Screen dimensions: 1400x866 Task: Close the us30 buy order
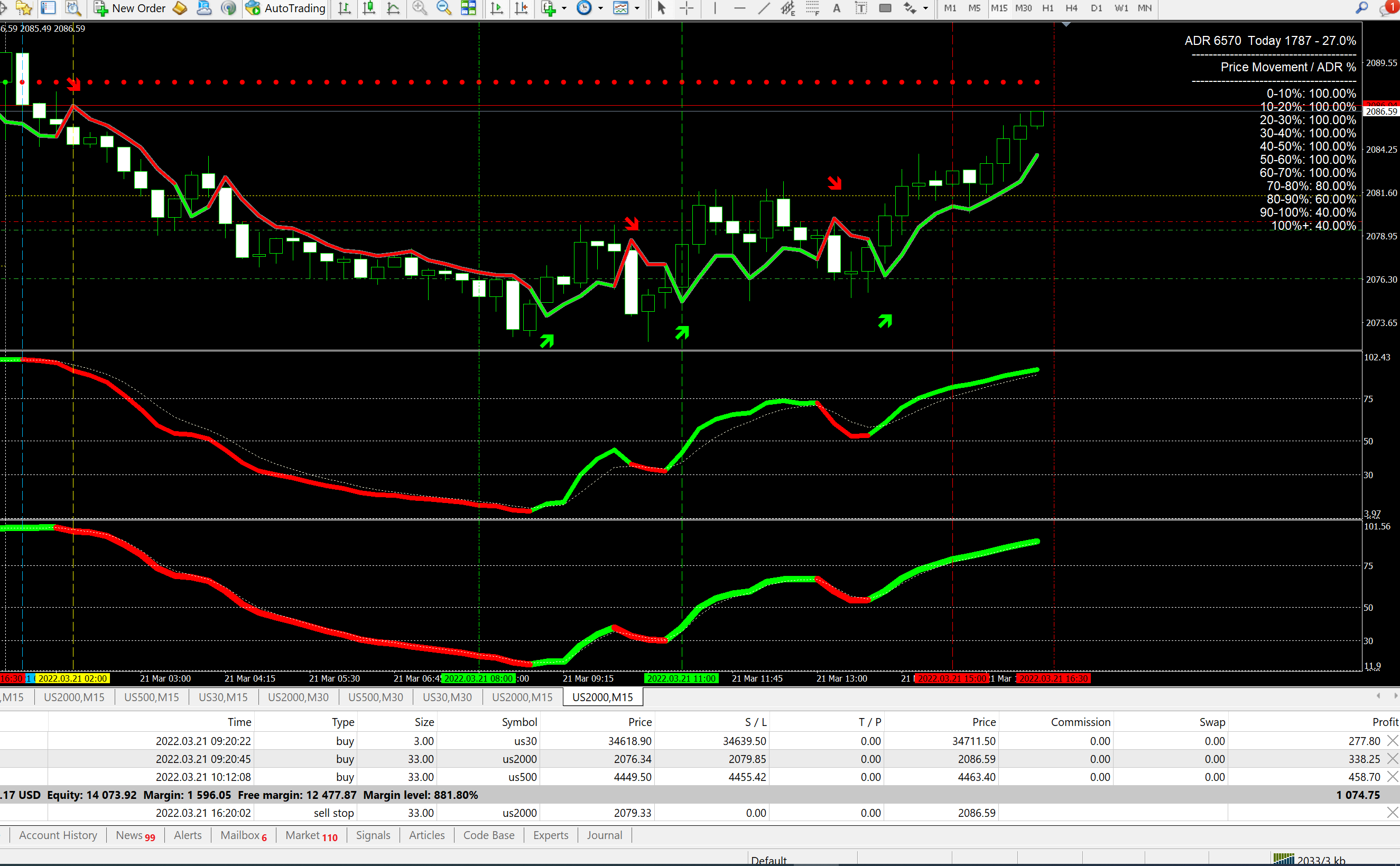[x=1393, y=741]
